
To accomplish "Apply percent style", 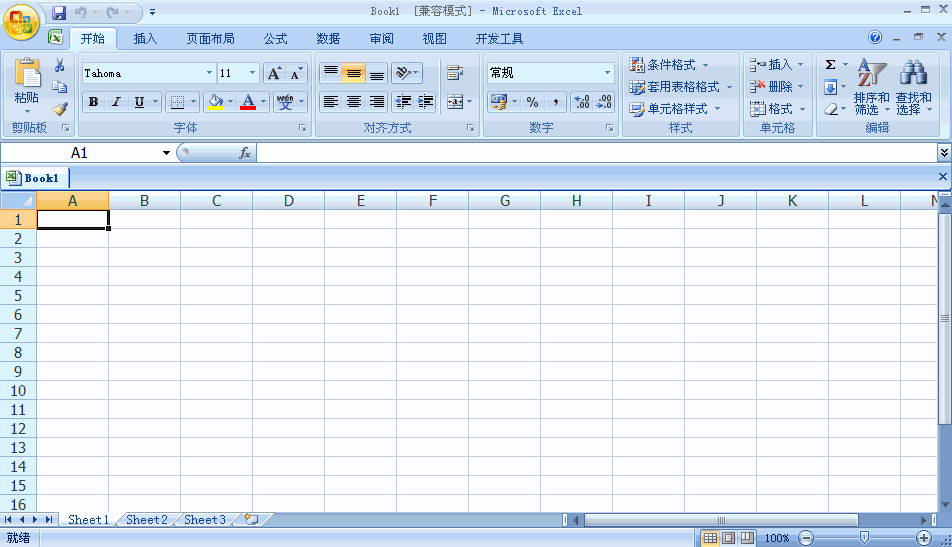I will pyautogui.click(x=532, y=102).
